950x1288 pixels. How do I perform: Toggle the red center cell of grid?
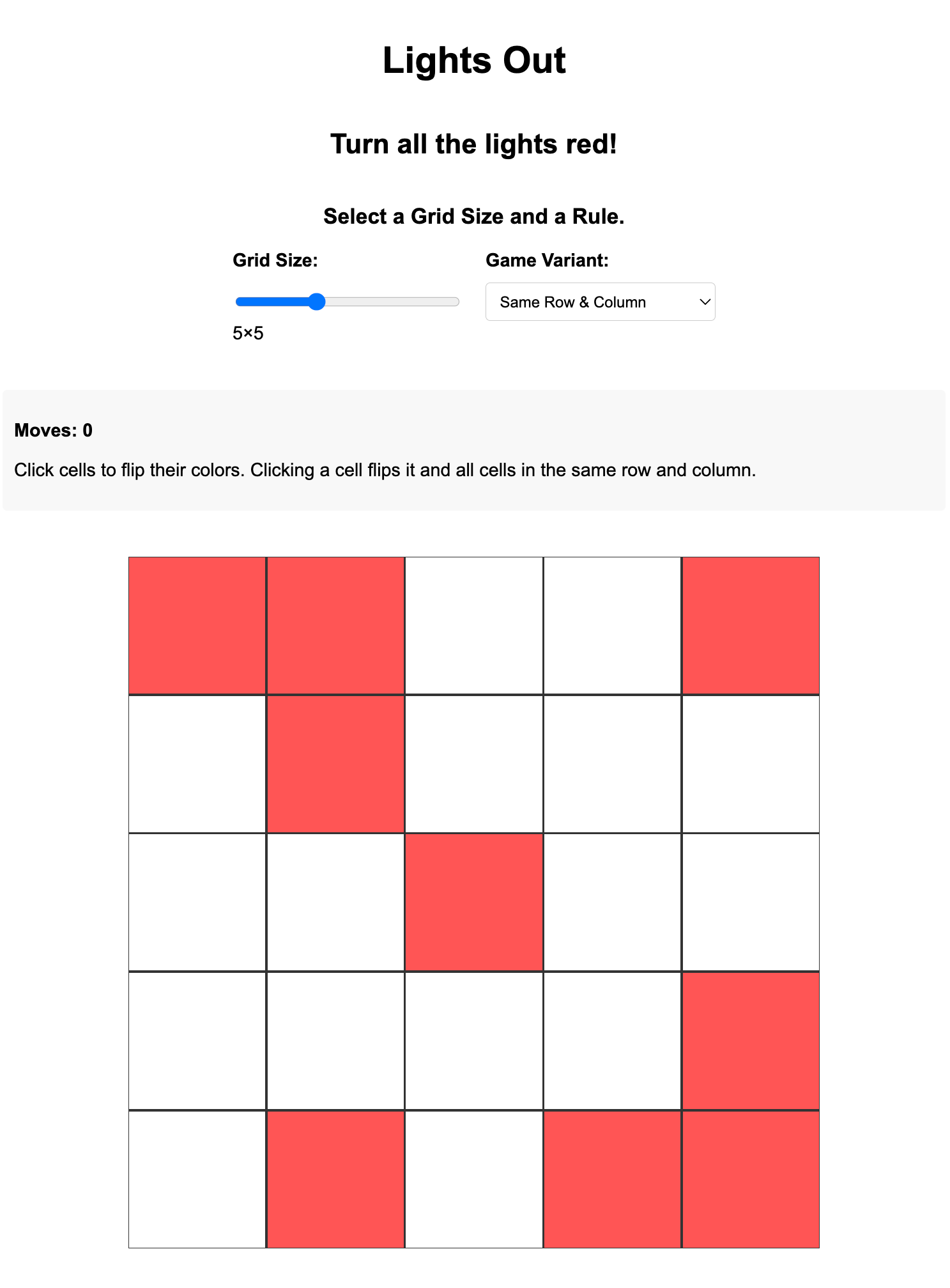point(474,902)
